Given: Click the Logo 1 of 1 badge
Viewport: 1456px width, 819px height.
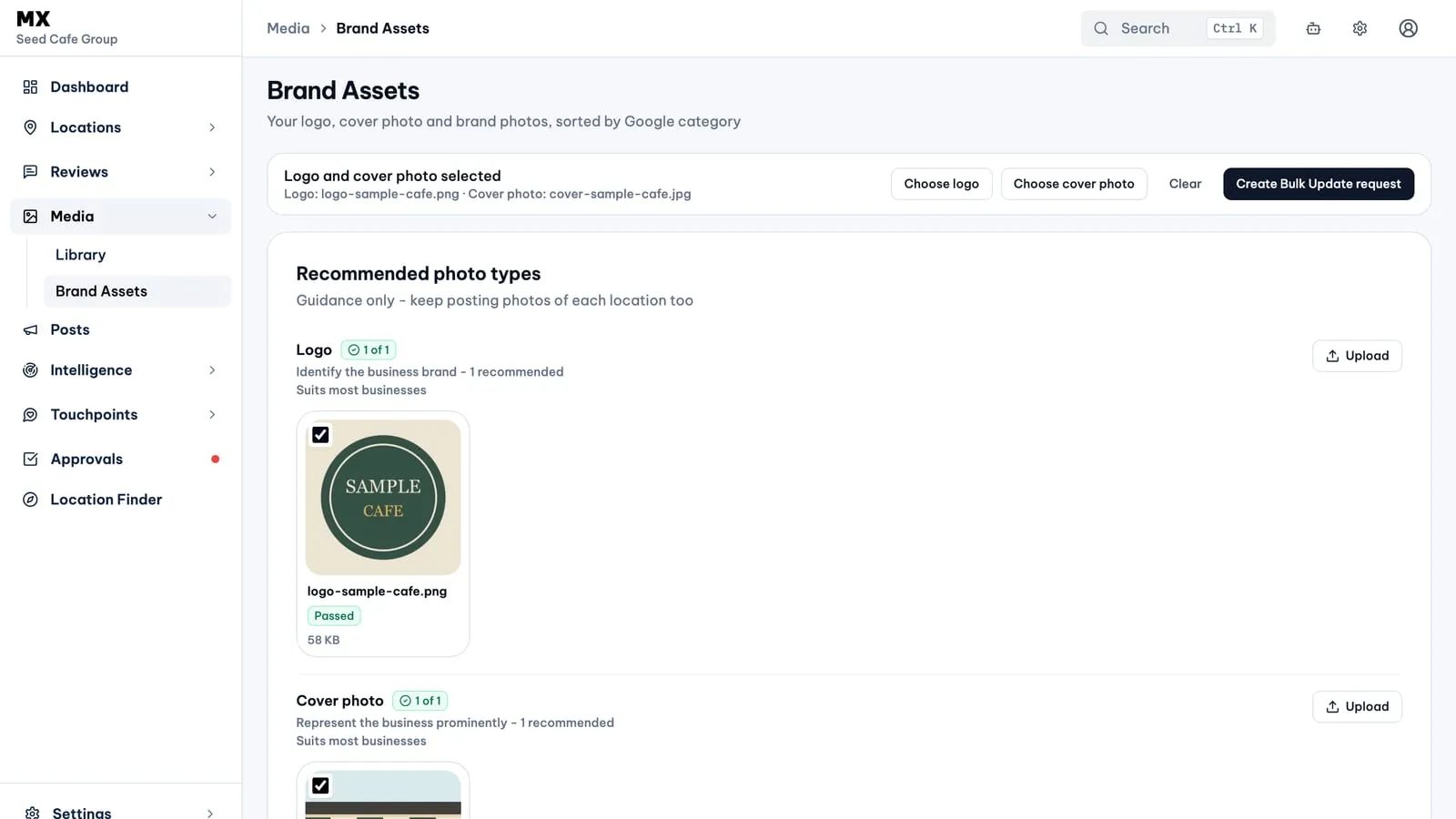Looking at the screenshot, I should [x=369, y=349].
